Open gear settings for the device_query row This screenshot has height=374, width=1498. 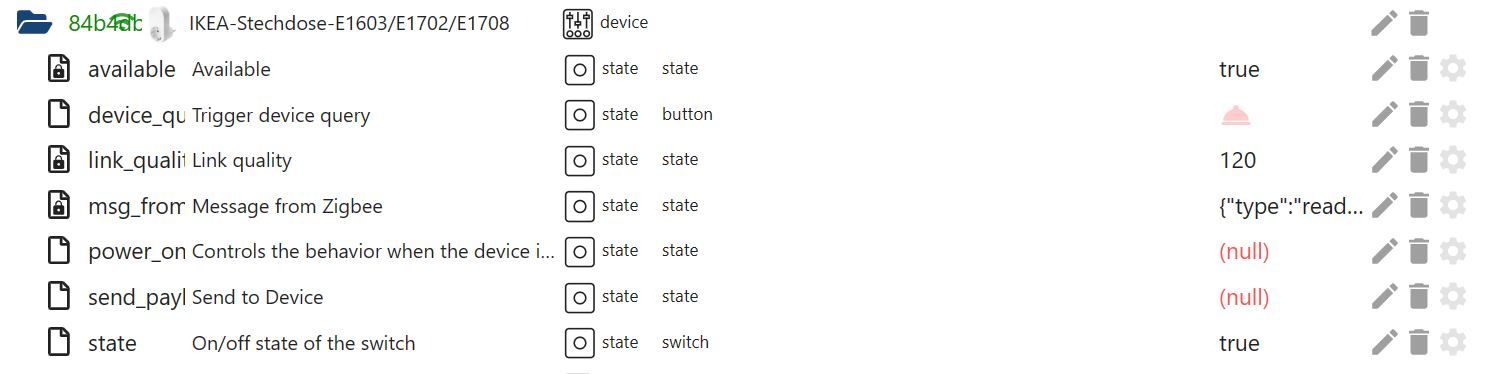1453,115
